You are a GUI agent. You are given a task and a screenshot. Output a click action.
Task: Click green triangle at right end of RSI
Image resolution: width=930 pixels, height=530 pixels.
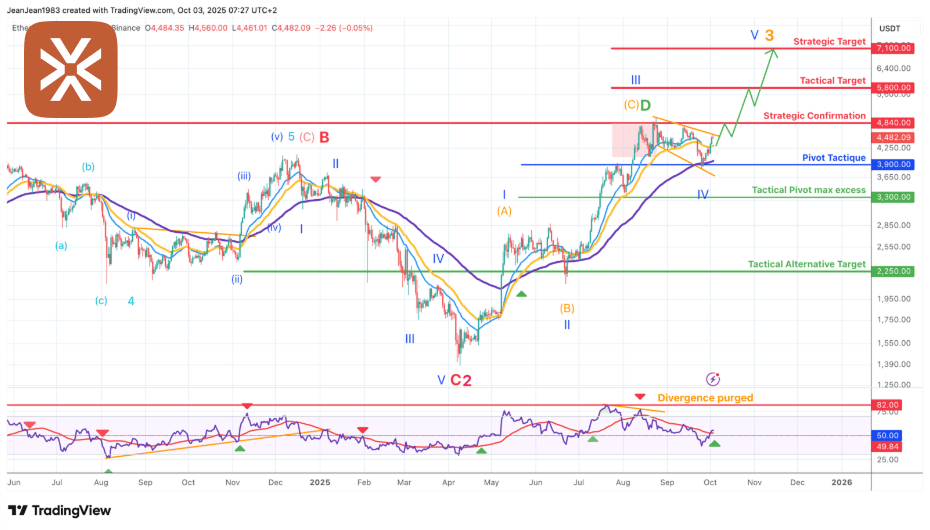point(714,443)
